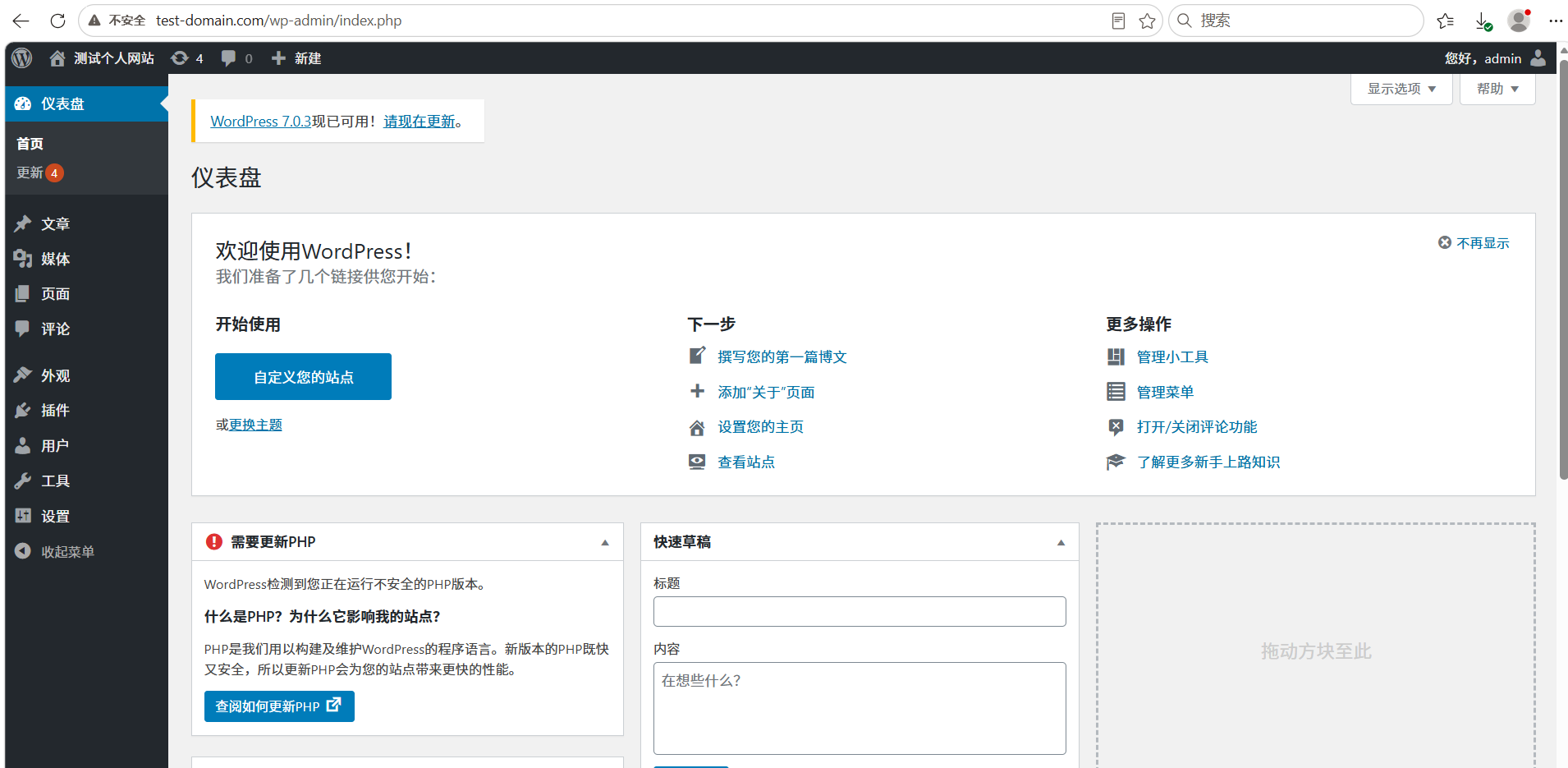Click the 不安全 warning security indicator

click(117, 21)
